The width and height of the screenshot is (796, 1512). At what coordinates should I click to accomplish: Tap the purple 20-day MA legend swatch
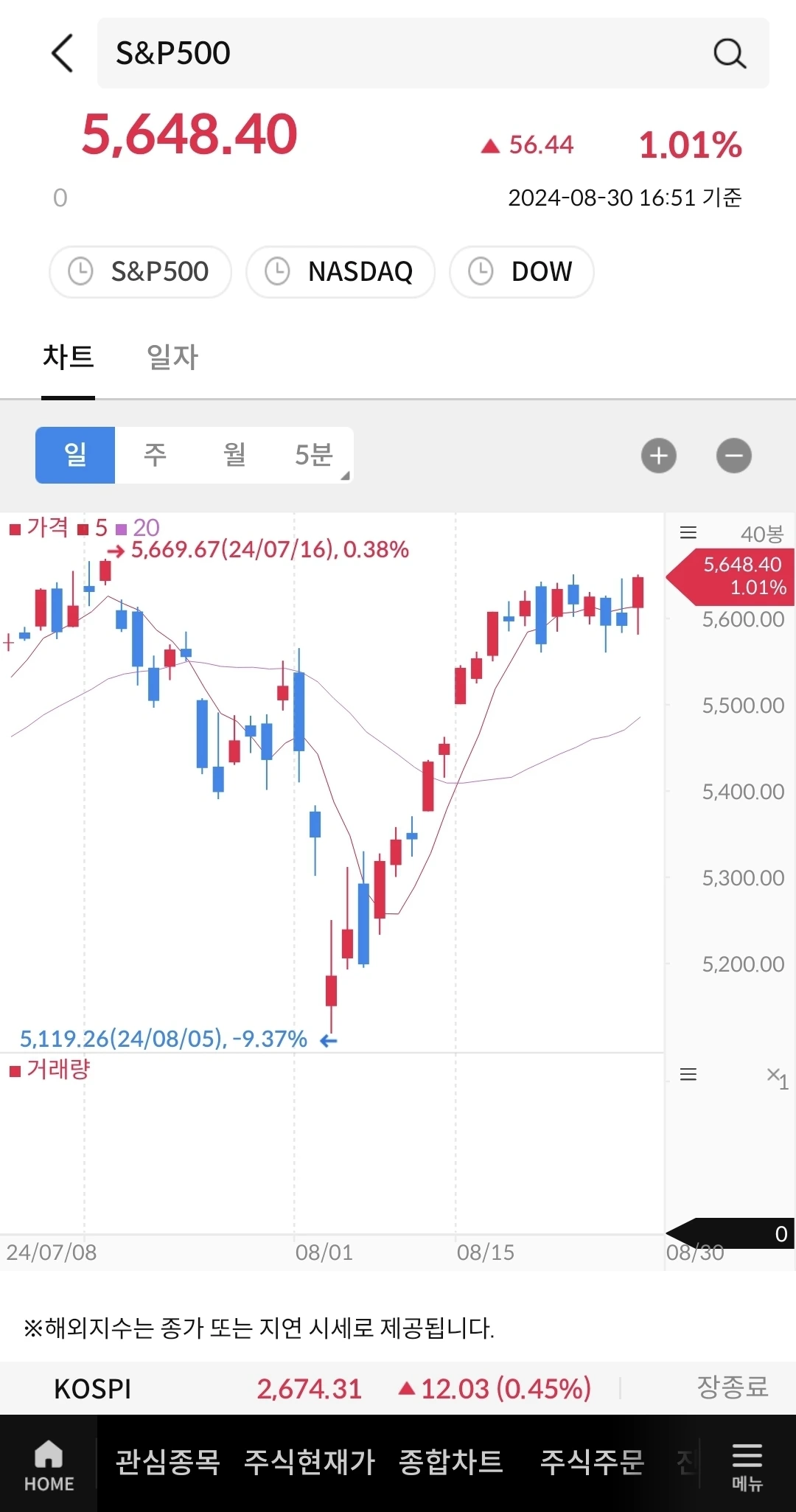[122, 529]
